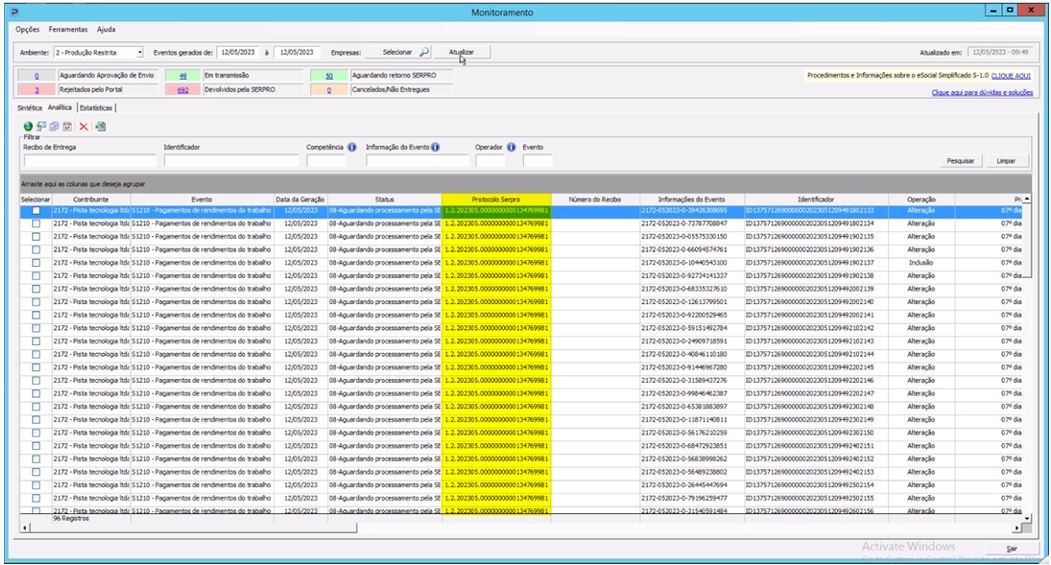
Task: Click the Selecionar empresas button
Action: (397, 52)
